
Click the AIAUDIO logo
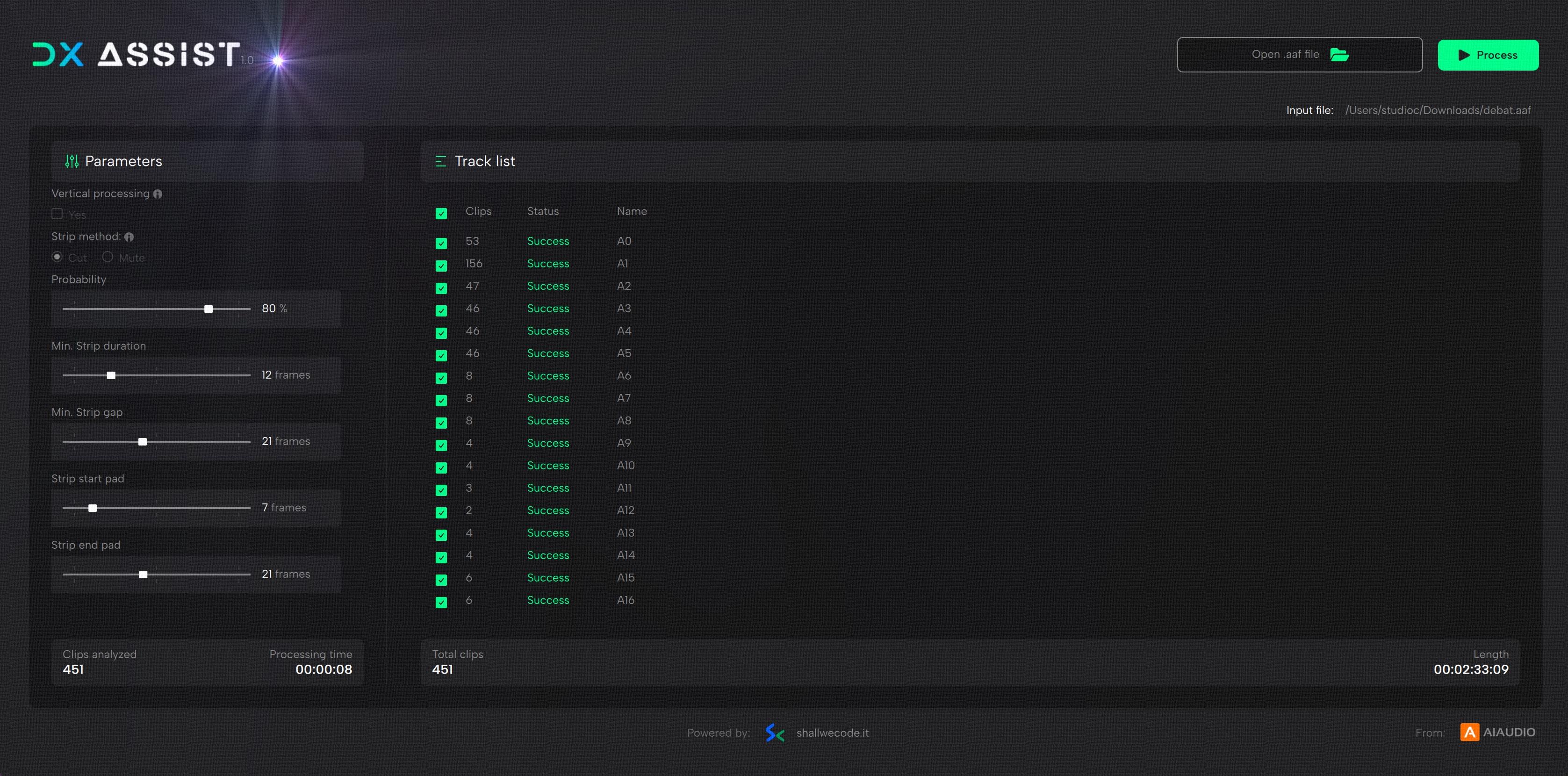point(1497,732)
